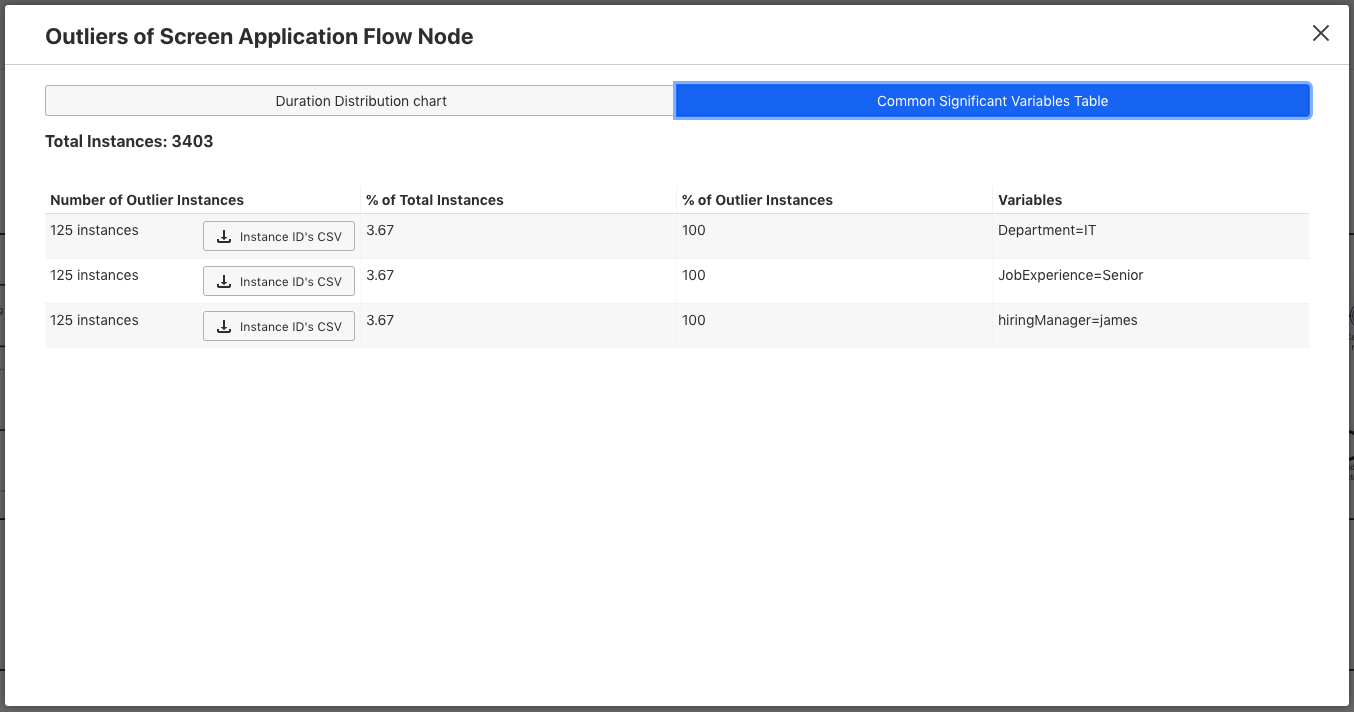The width and height of the screenshot is (1354, 712).
Task: Click 125 instances text in hiringManager=james row
Action: [94, 320]
